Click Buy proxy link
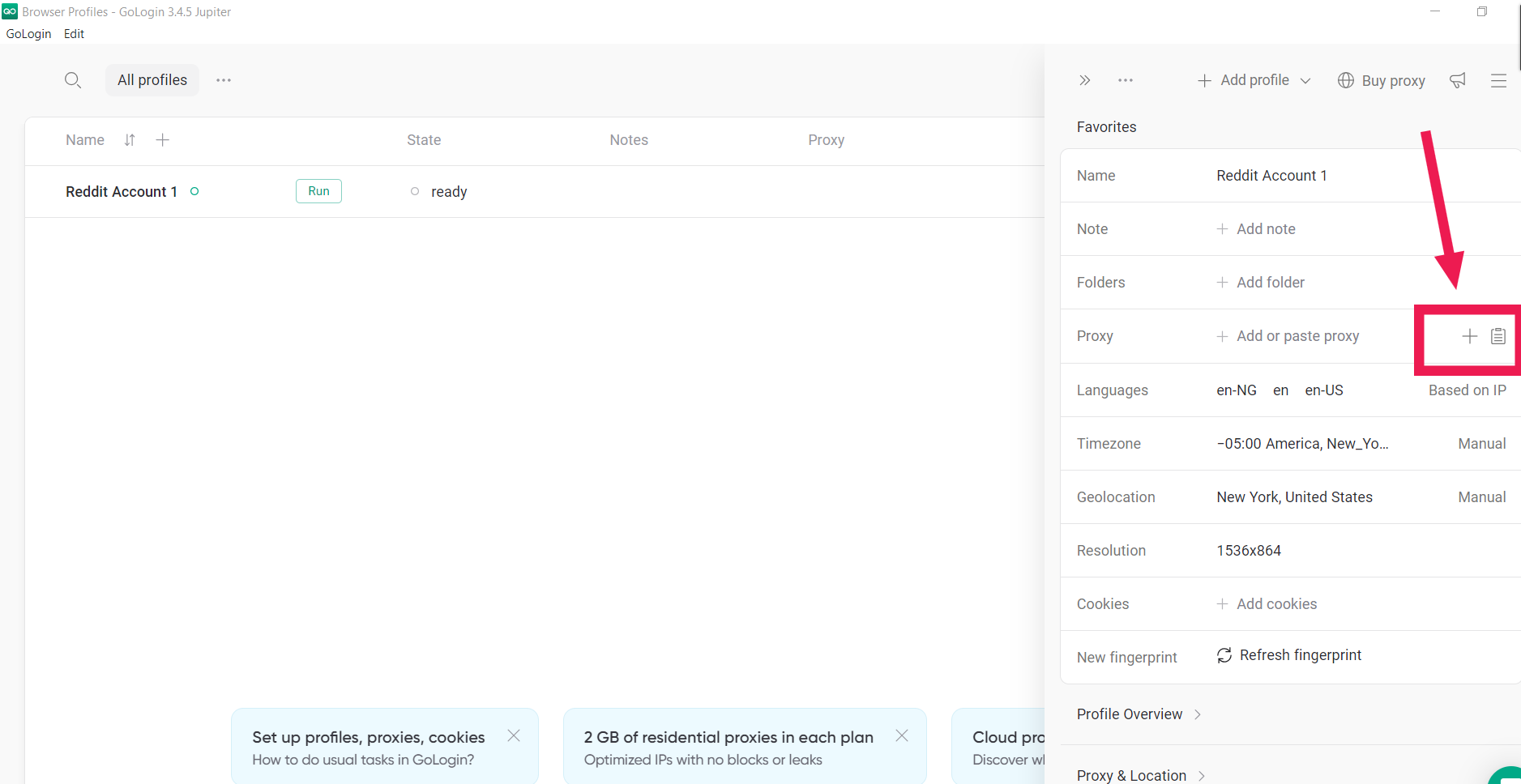 click(1393, 80)
